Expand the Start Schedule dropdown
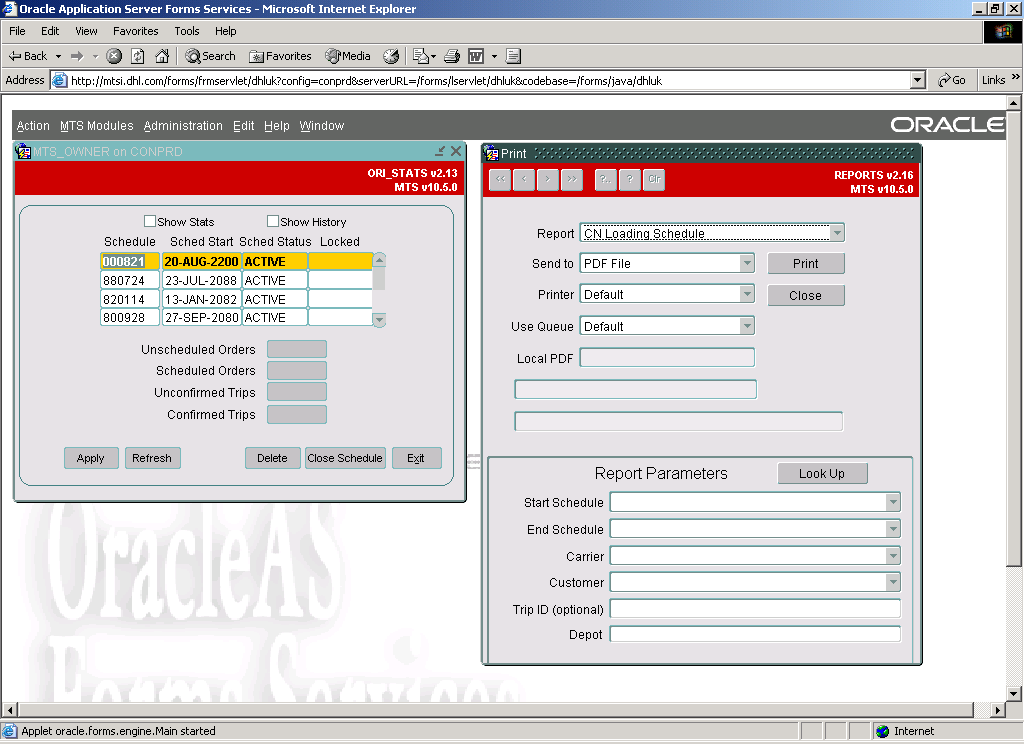Screen dimensions: 1024x744 (x=893, y=502)
